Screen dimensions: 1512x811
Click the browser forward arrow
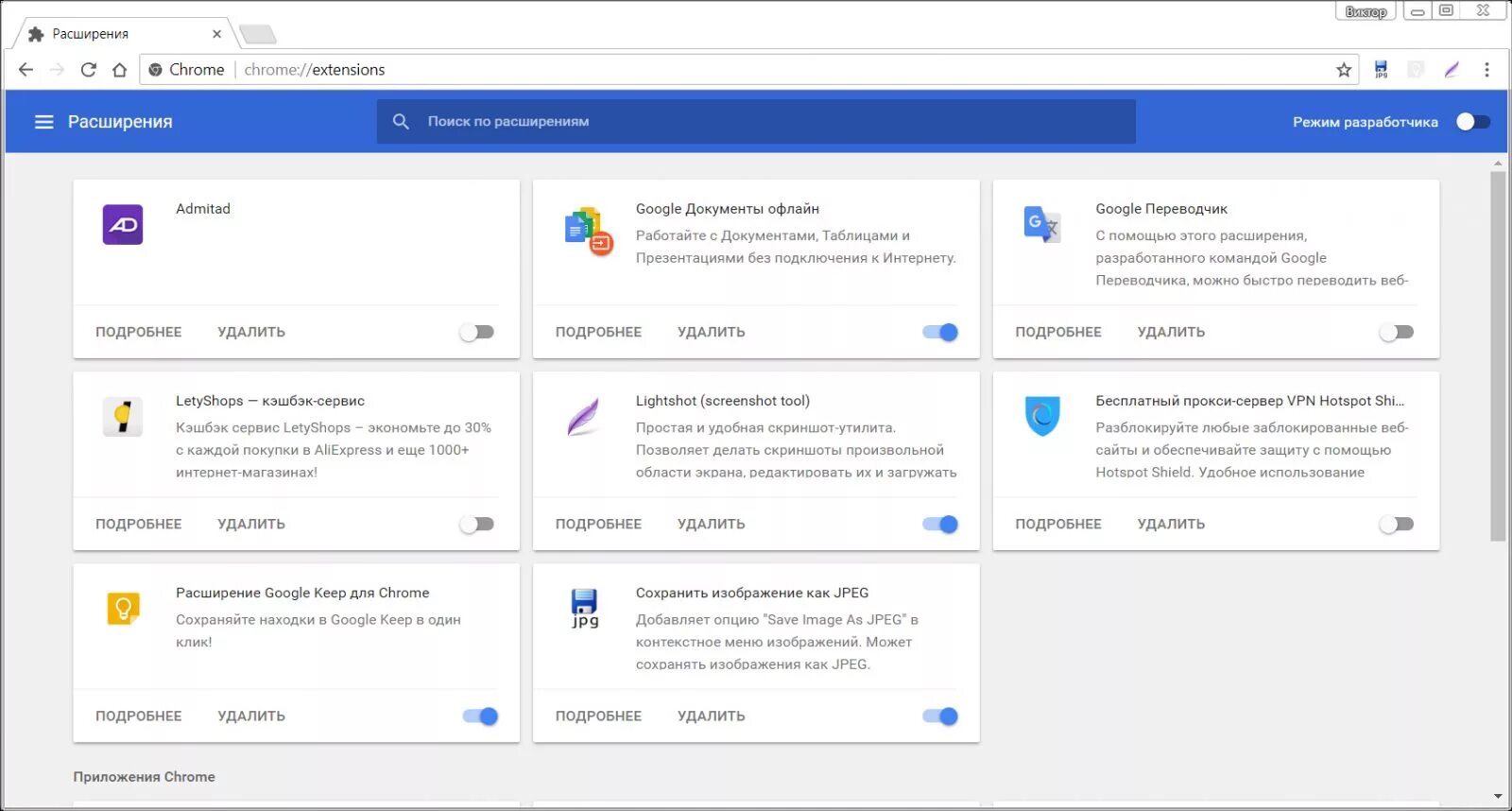pos(57,70)
